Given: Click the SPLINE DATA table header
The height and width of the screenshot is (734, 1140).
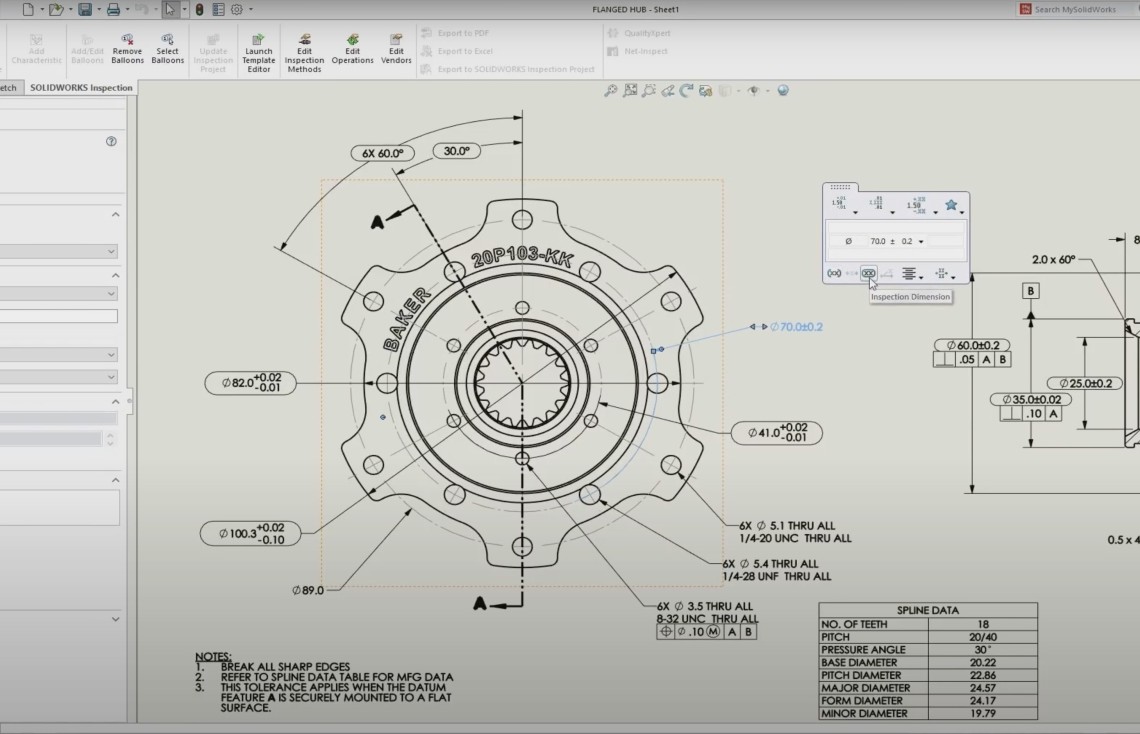Looking at the screenshot, I should [x=928, y=610].
